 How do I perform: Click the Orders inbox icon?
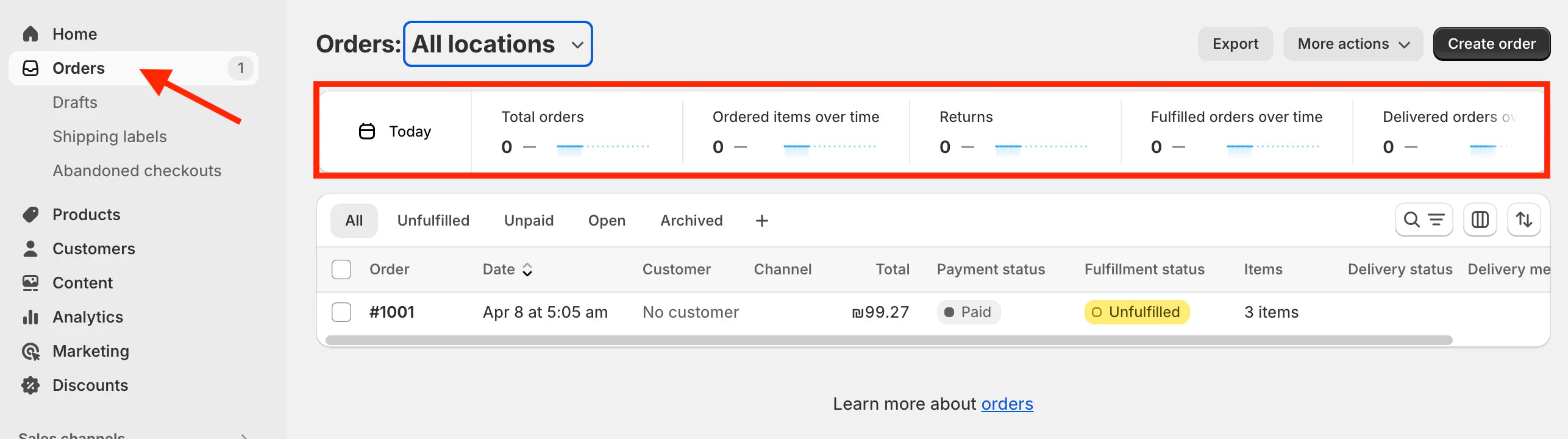pyautogui.click(x=30, y=68)
